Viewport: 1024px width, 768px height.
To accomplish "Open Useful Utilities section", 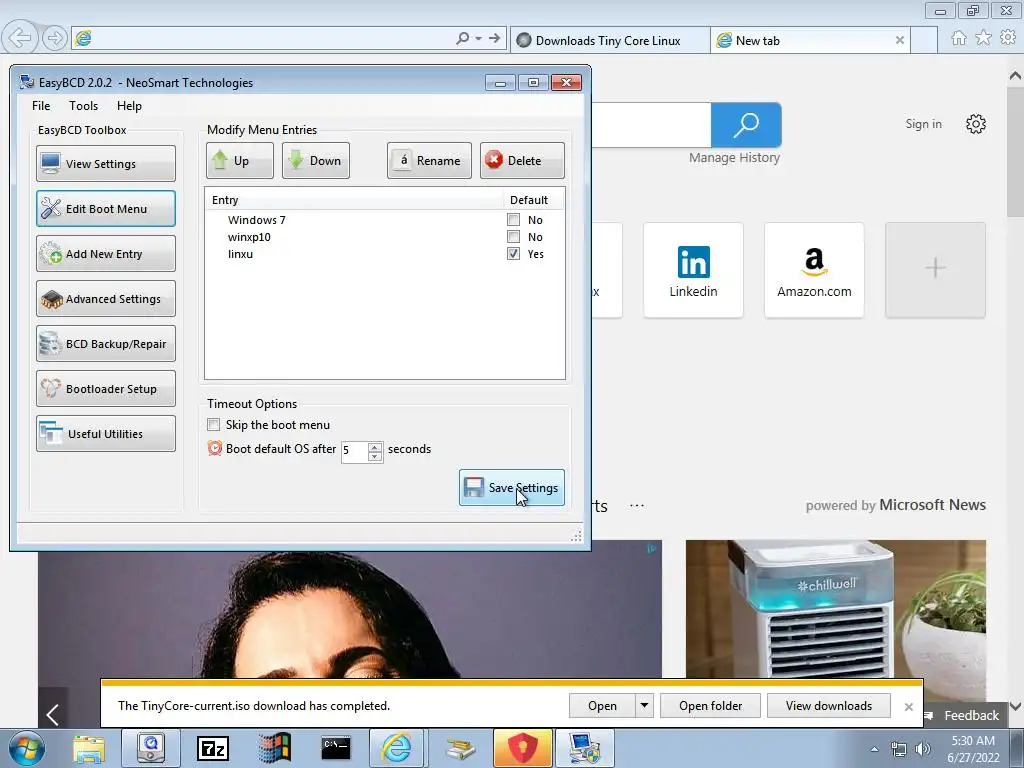I will pos(106,434).
